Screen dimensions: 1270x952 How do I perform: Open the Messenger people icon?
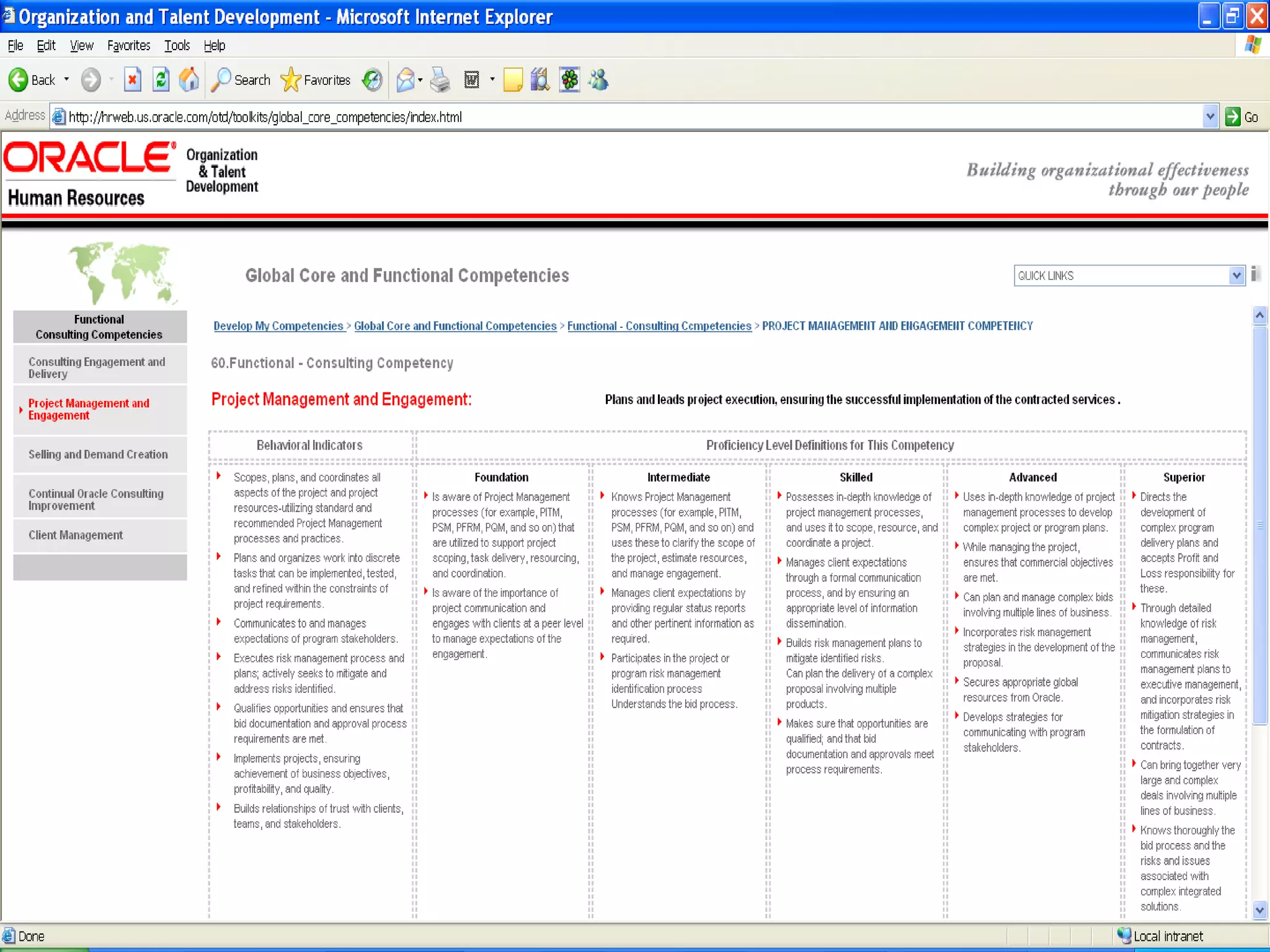coord(598,80)
